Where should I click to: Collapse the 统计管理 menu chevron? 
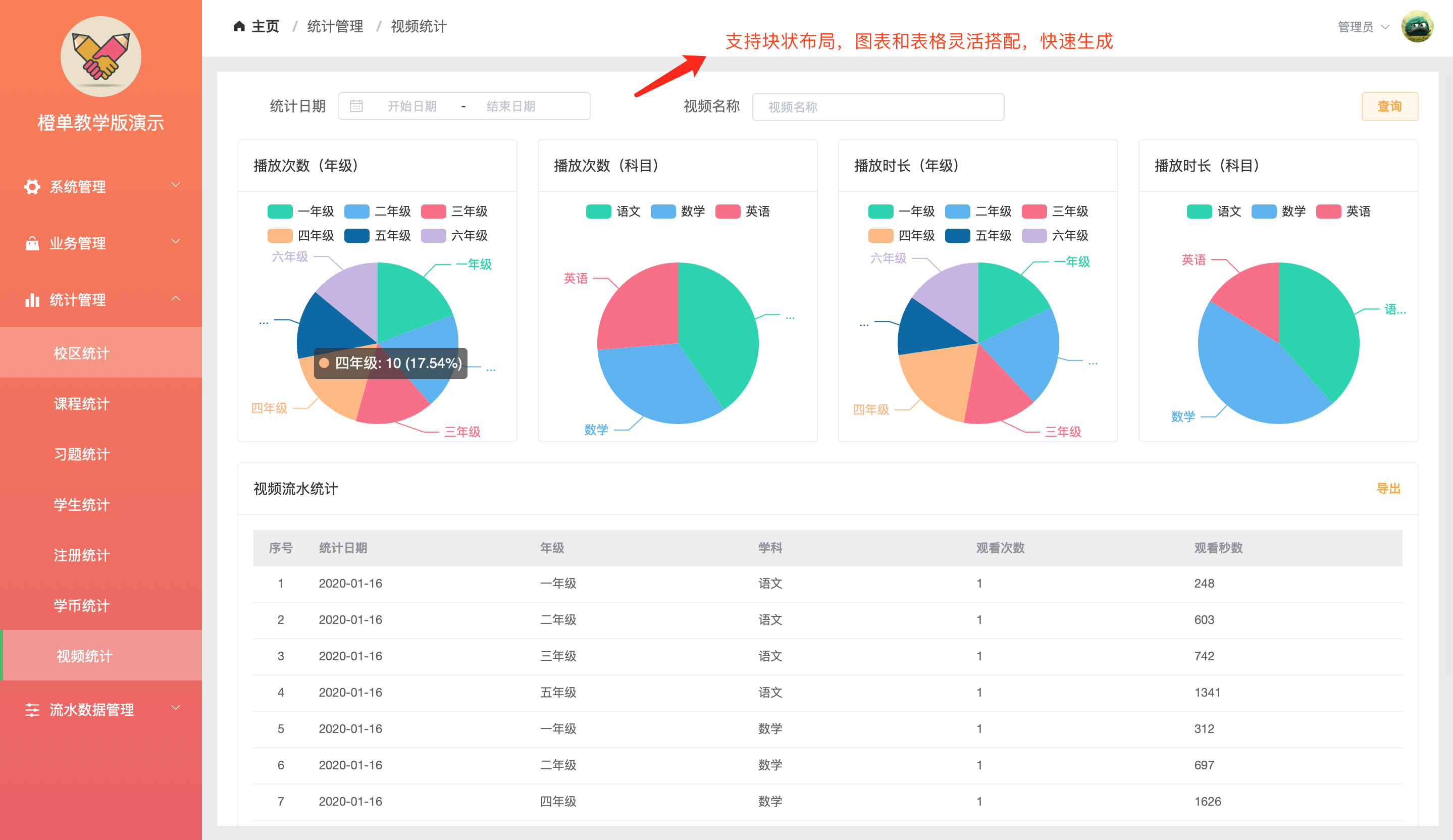tap(176, 299)
